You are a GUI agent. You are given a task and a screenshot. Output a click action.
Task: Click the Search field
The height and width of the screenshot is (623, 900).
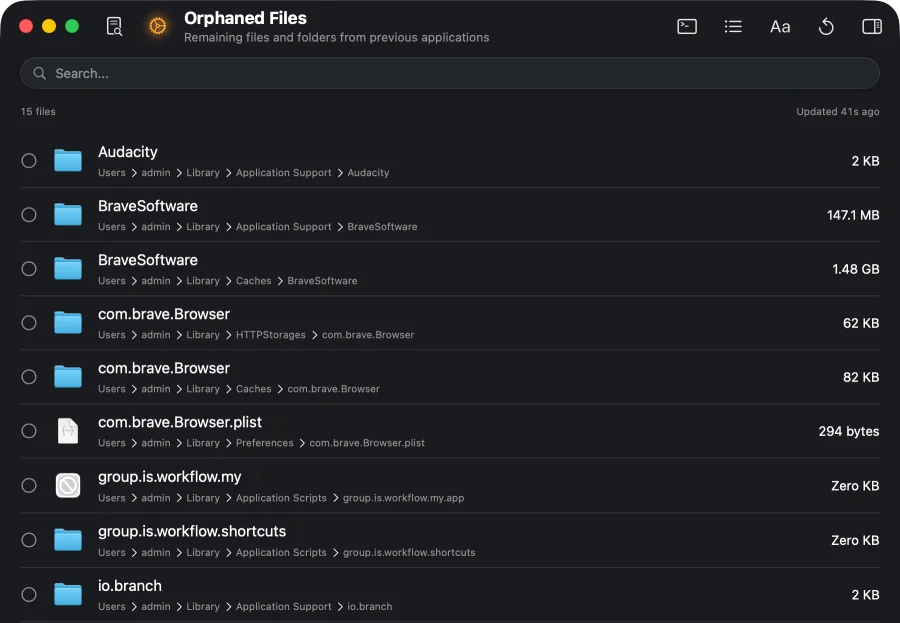pyautogui.click(x=449, y=73)
